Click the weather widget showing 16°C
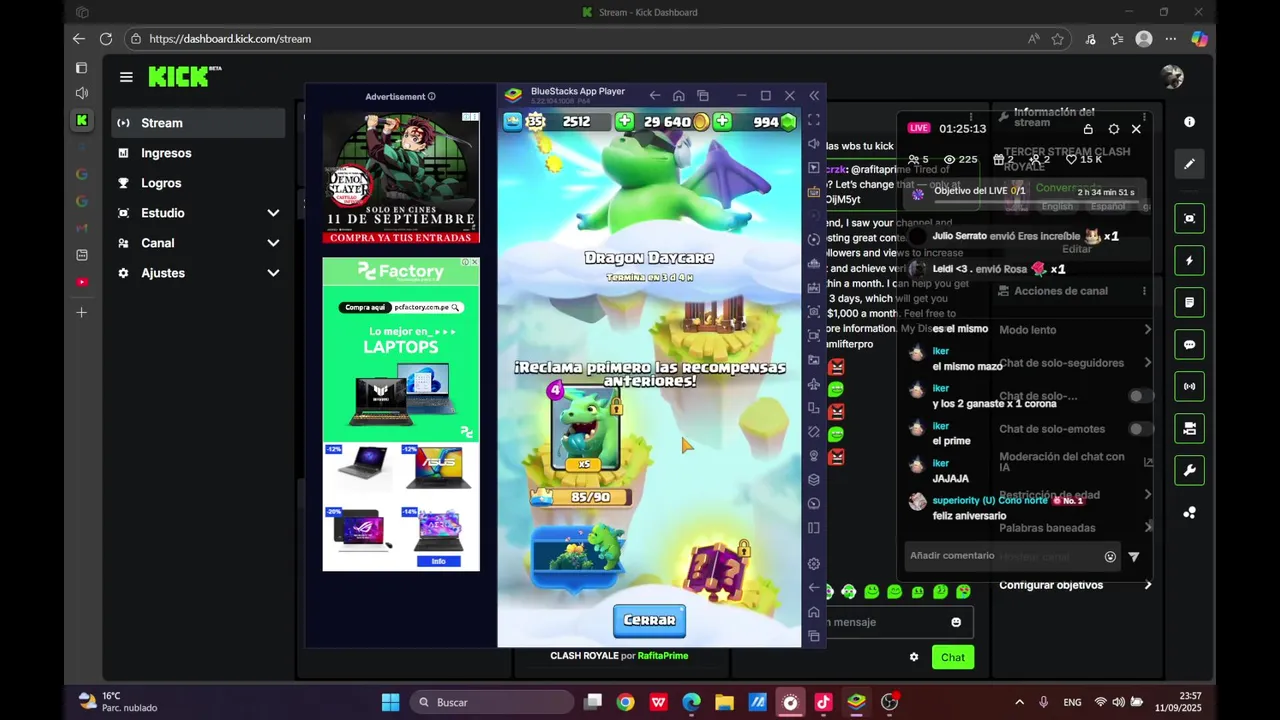The height and width of the screenshot is (720, 1280). click(118, 702)
